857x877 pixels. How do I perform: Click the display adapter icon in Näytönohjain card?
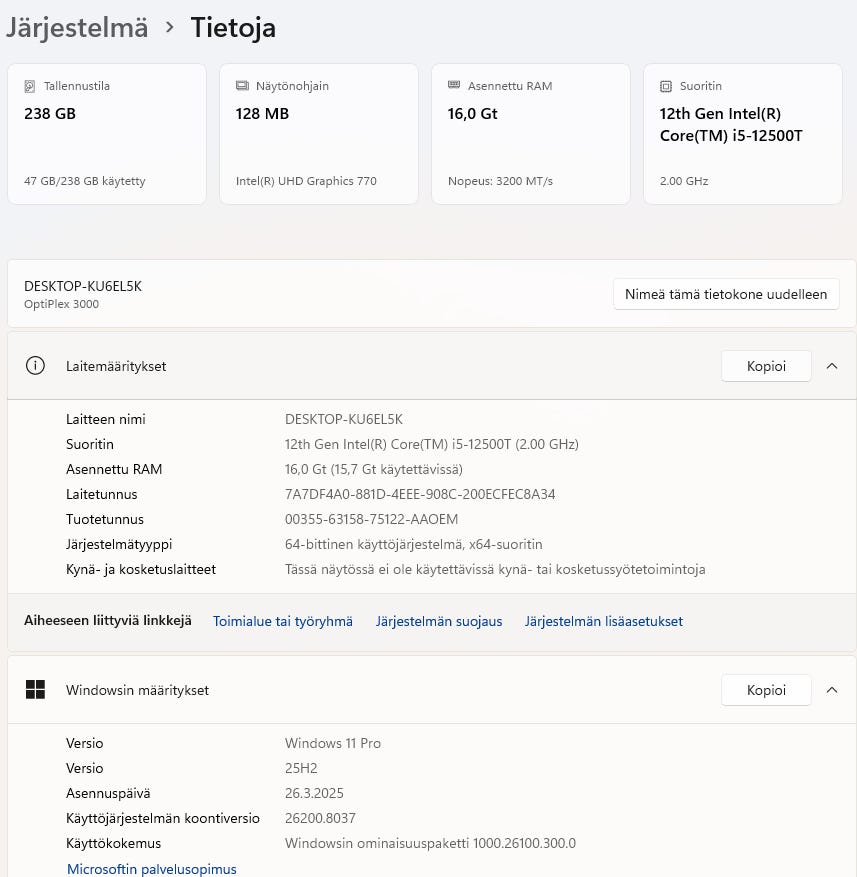pyautogui.click(x=242, y=86)
